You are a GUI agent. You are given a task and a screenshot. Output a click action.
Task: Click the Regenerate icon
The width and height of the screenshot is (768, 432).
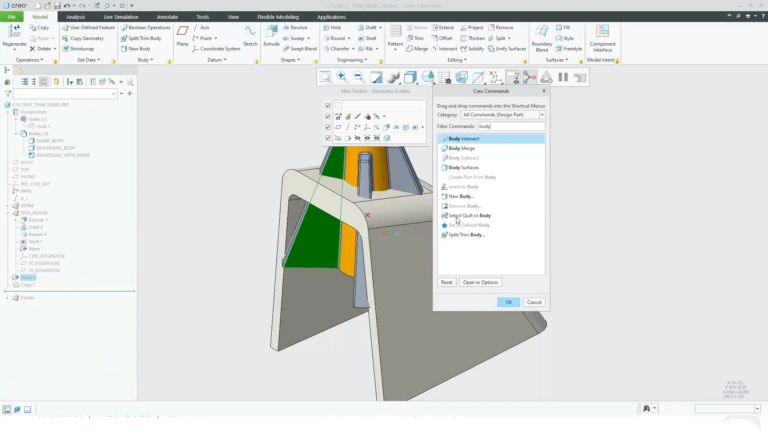click(x=14, y=37)
